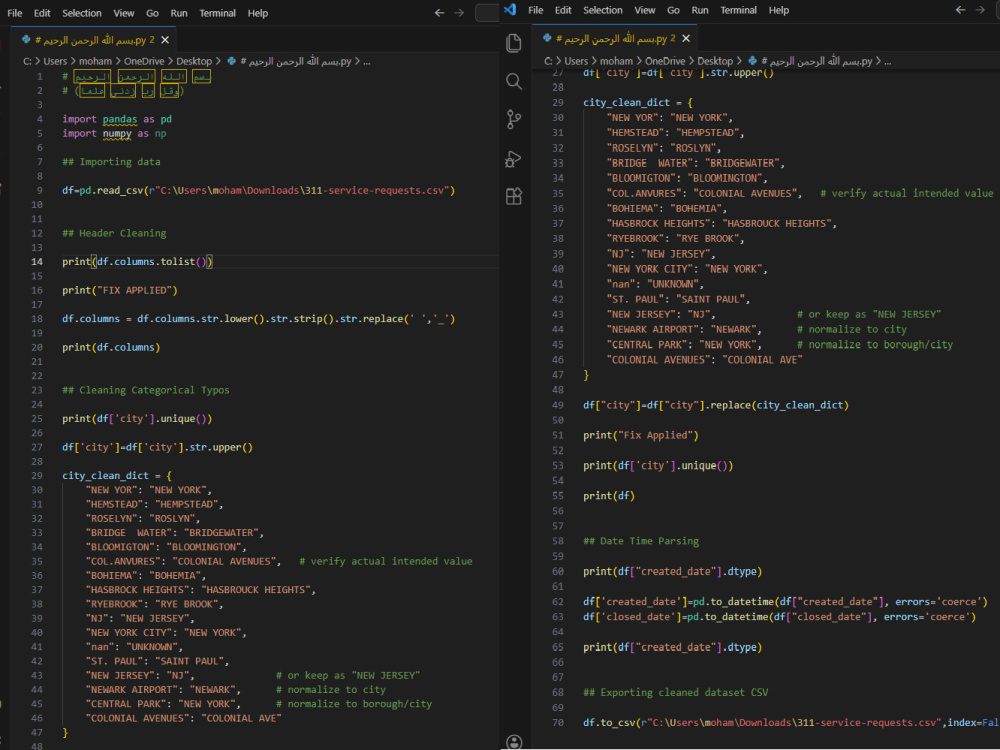
Task: Open Go menu in right window
Action: pos(673,10)
